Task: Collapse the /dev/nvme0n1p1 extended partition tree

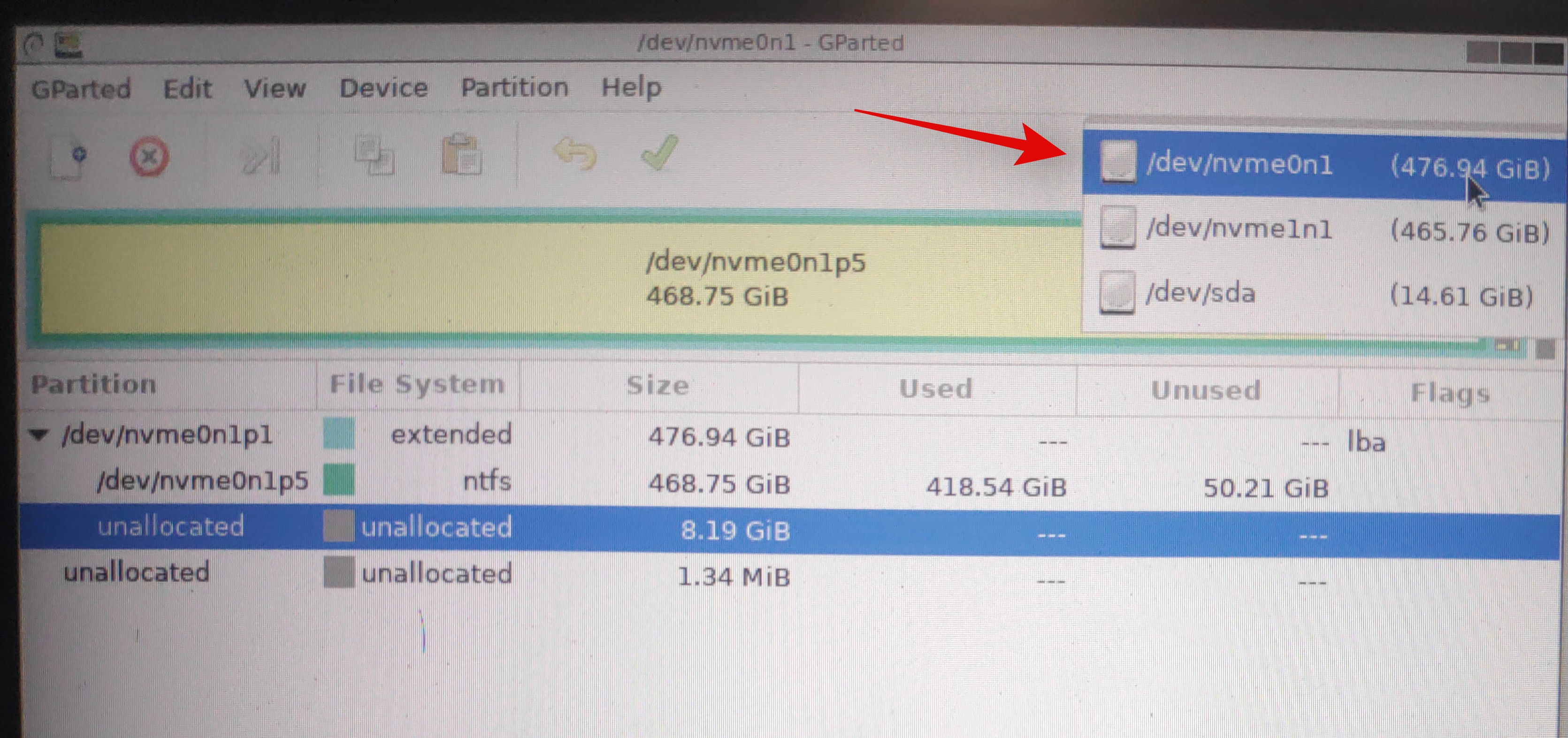Action: point(38,434)
